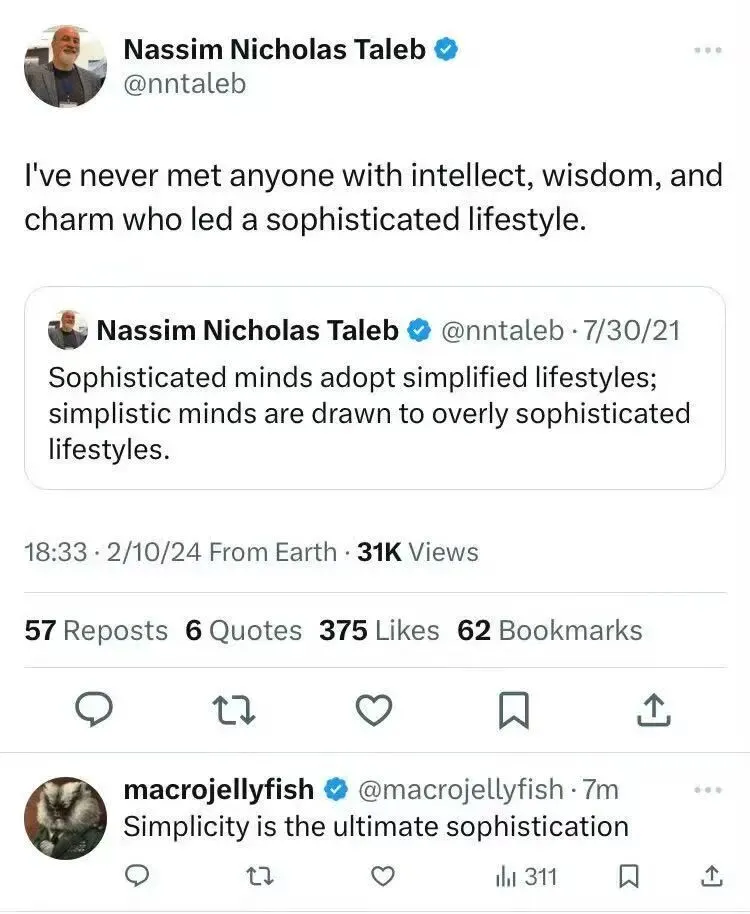Image resolution: width=750 pixels, height=914 pixels.
Task: Share the main tweet via upload icon
Action: click(653, 710)
